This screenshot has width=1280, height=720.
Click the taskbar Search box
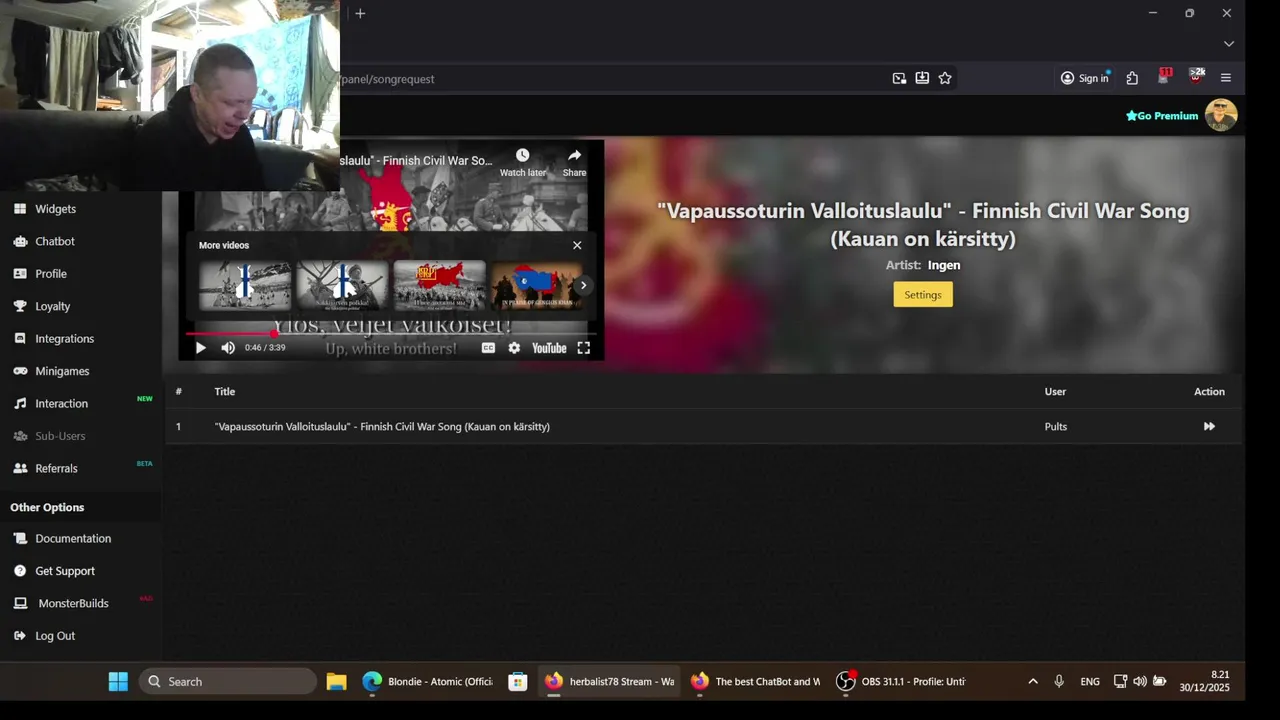tap(228, 681)
